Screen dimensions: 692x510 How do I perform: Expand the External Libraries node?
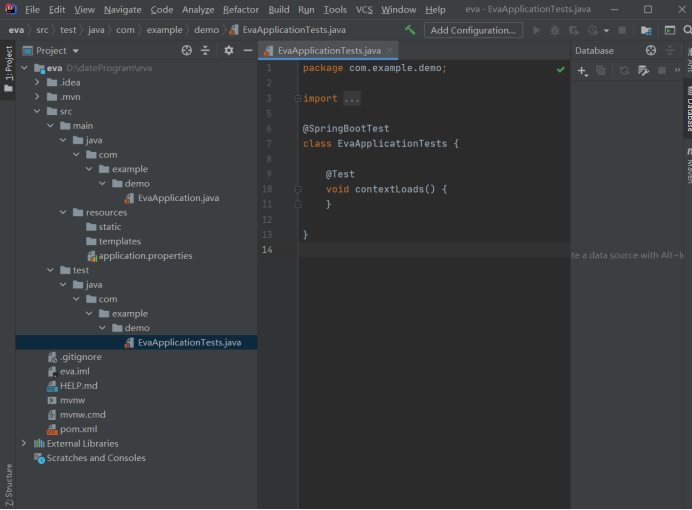tap(24, 443)
